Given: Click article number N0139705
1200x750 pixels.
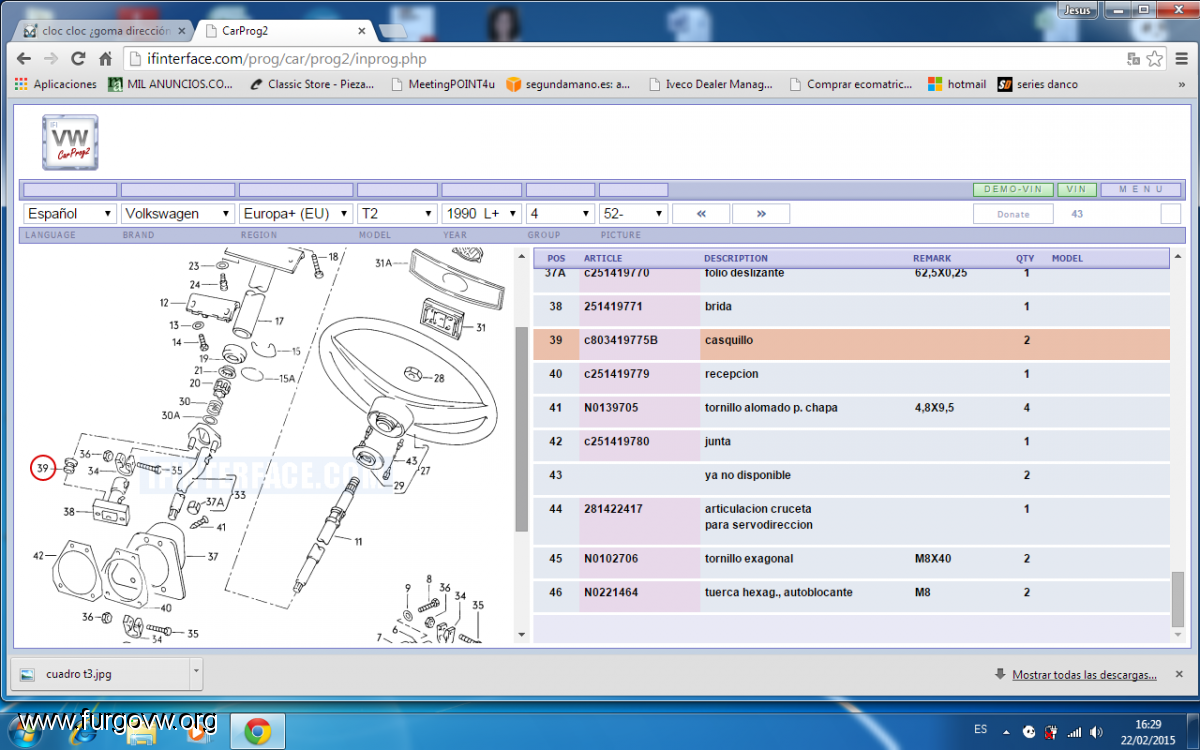Looking at the screenshot, I should click(x=611, y=408).
